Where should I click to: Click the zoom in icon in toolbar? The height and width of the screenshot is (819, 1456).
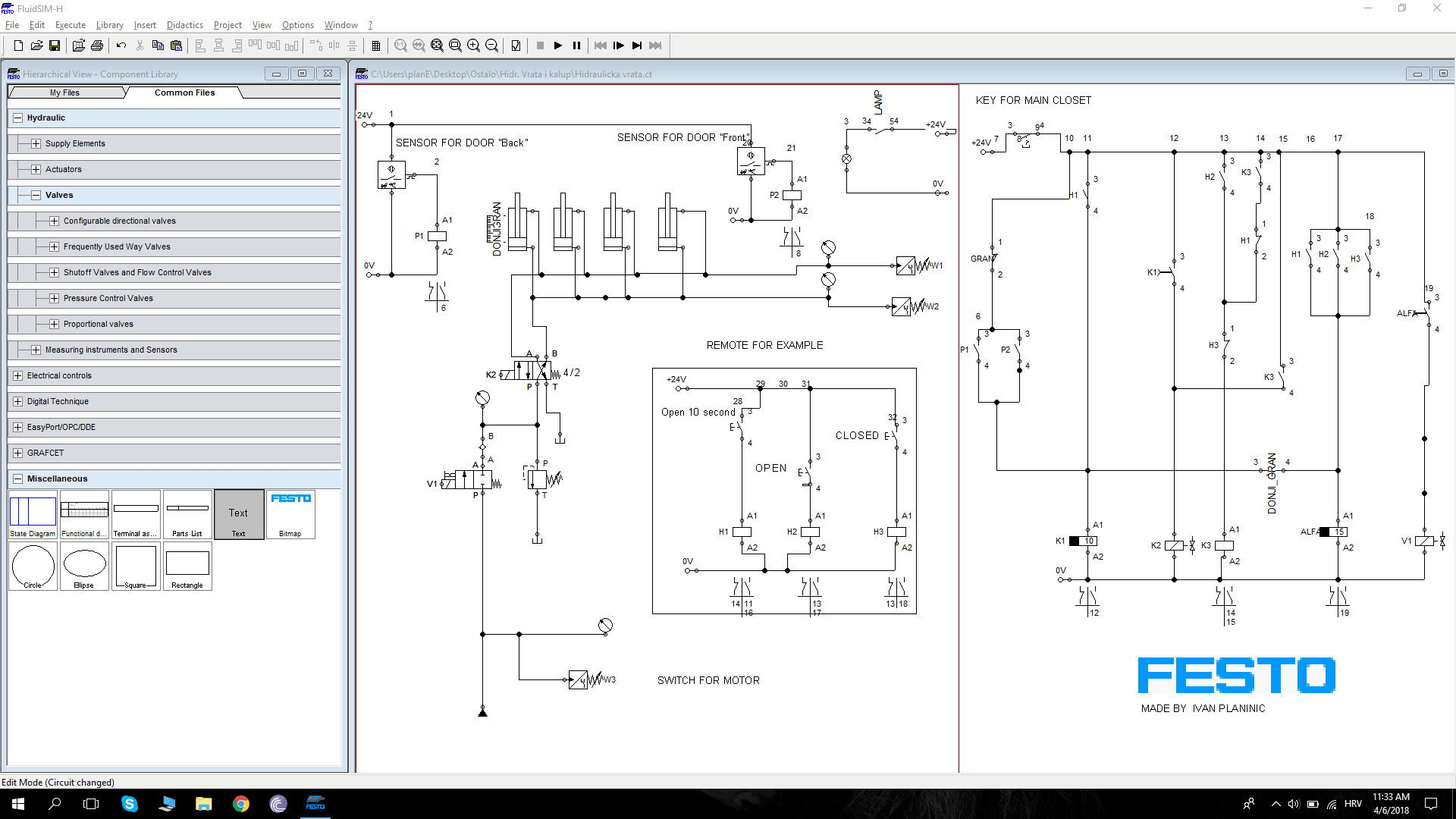point(475,45)
